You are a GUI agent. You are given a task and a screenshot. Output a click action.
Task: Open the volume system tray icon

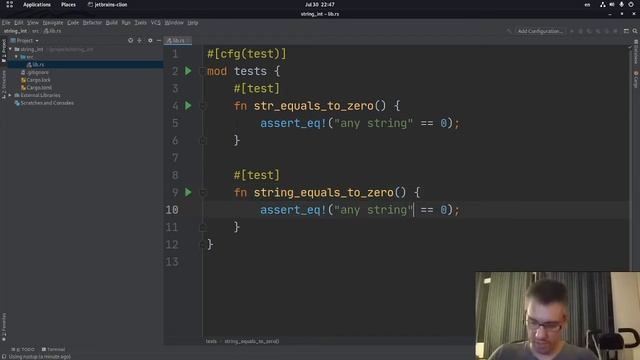pyautogui.click(x=612, y=4)
